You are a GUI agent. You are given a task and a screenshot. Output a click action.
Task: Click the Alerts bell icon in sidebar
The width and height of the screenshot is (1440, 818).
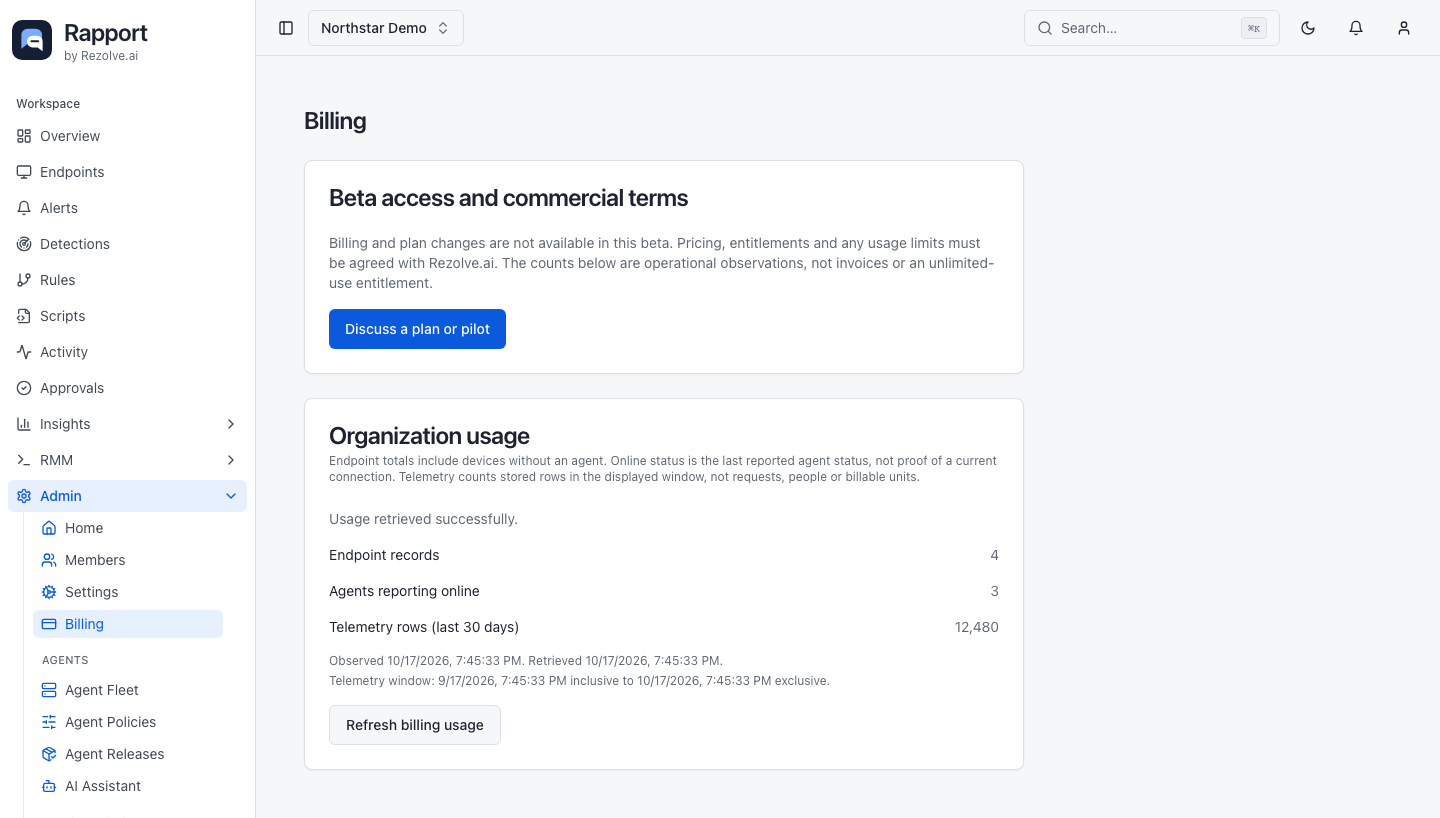(x=24, y=208)
